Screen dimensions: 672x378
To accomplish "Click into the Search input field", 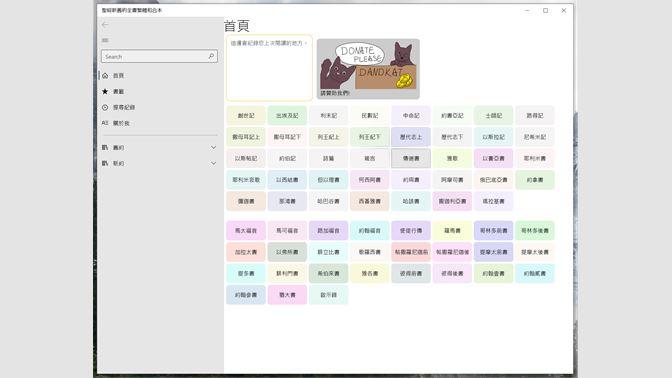I will point(159,56).
